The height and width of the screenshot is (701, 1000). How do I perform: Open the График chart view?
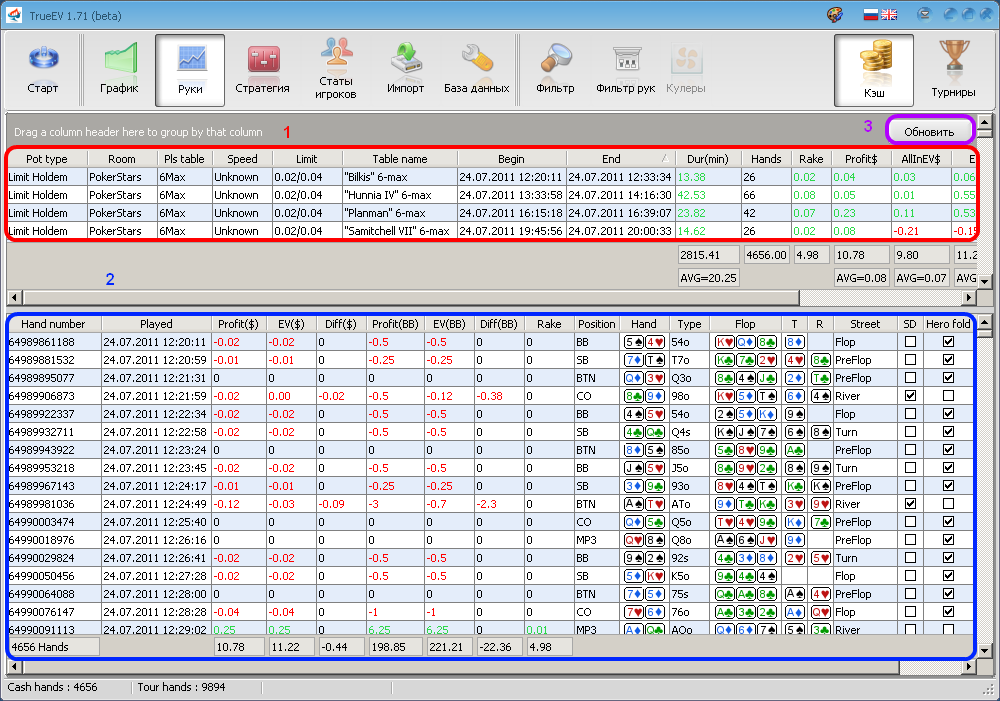tap(119, 70)
